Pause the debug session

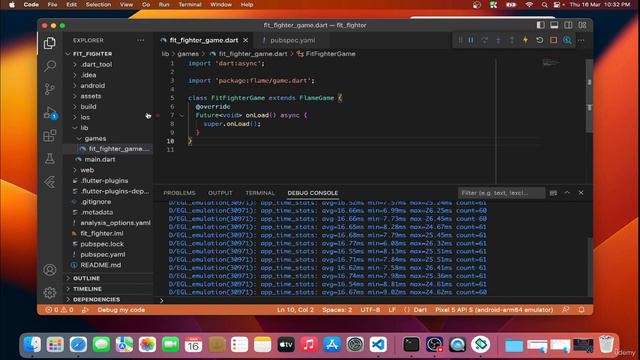[471, 40]
